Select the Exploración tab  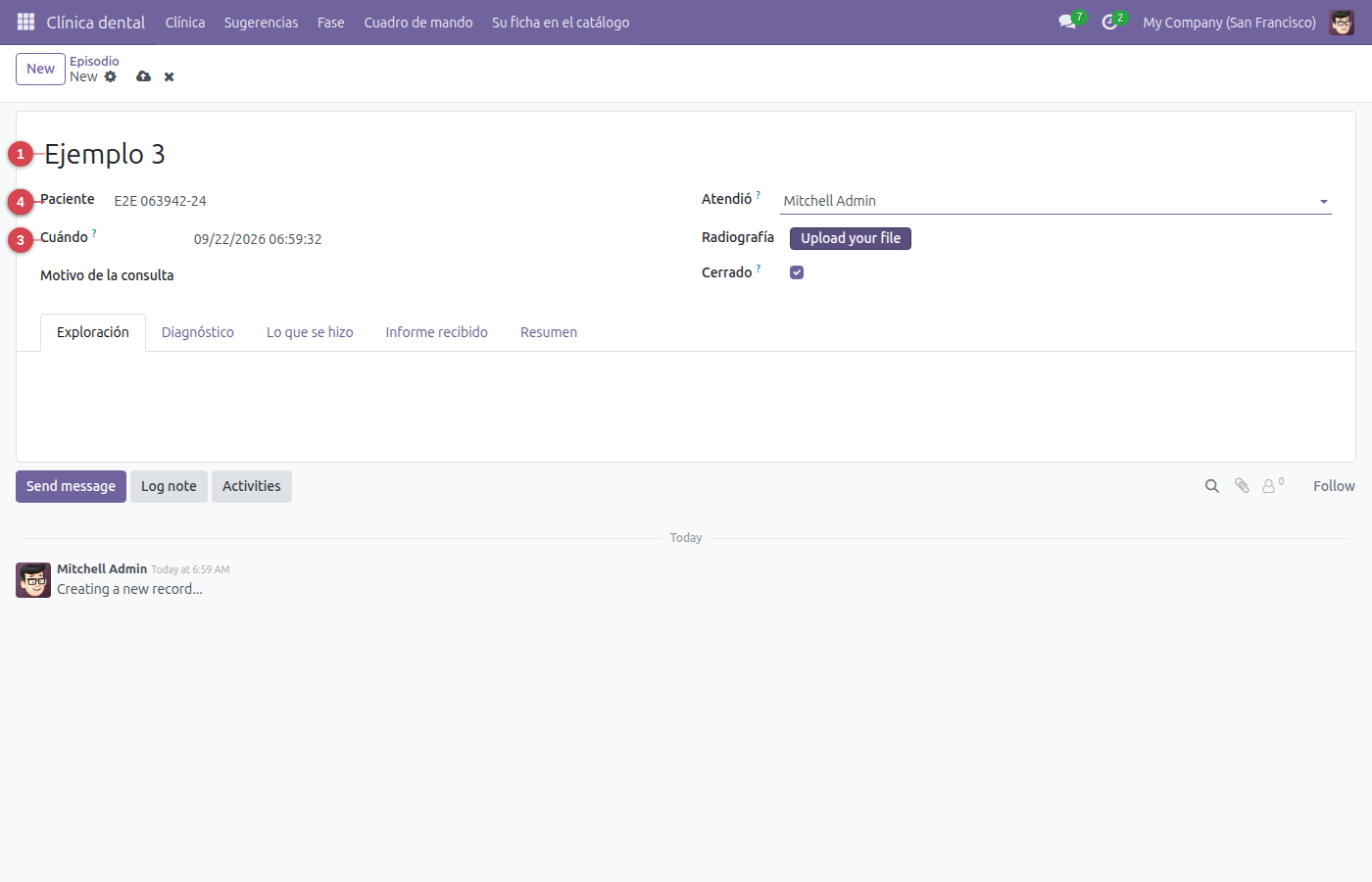coord(93,332)
